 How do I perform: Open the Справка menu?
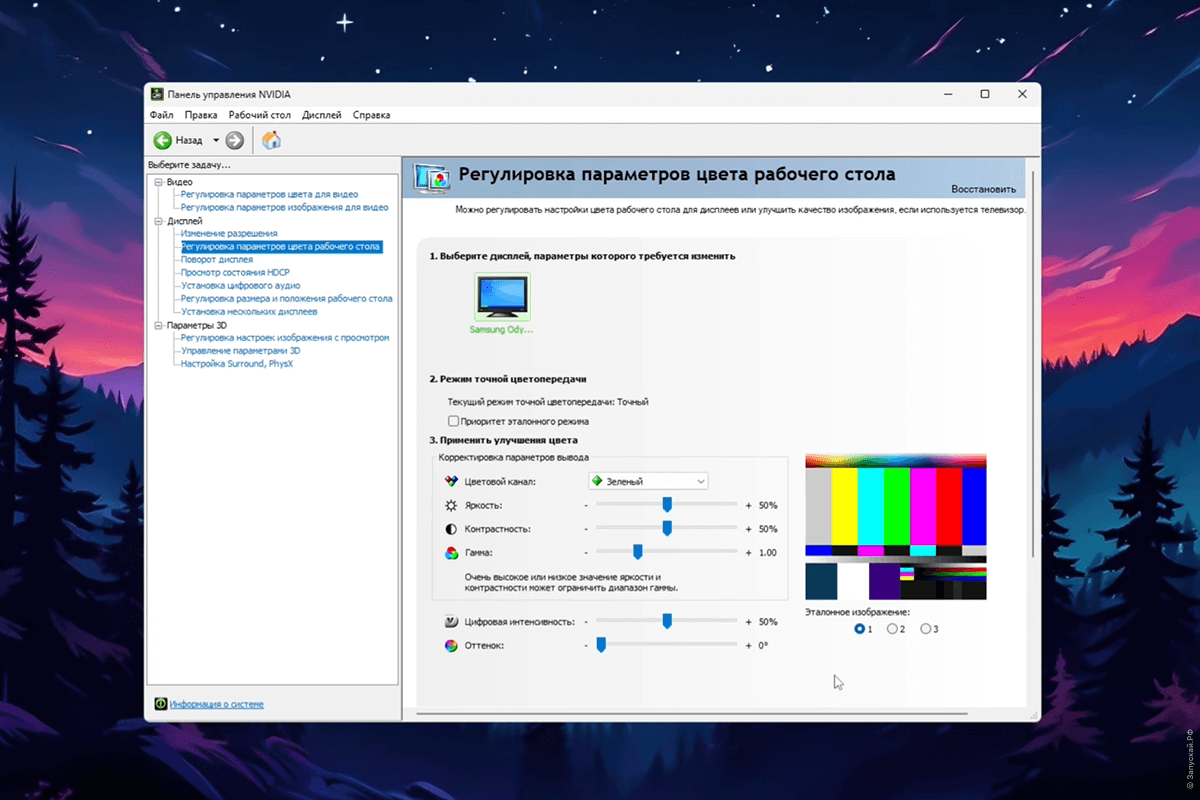click(x=371, y=115)
